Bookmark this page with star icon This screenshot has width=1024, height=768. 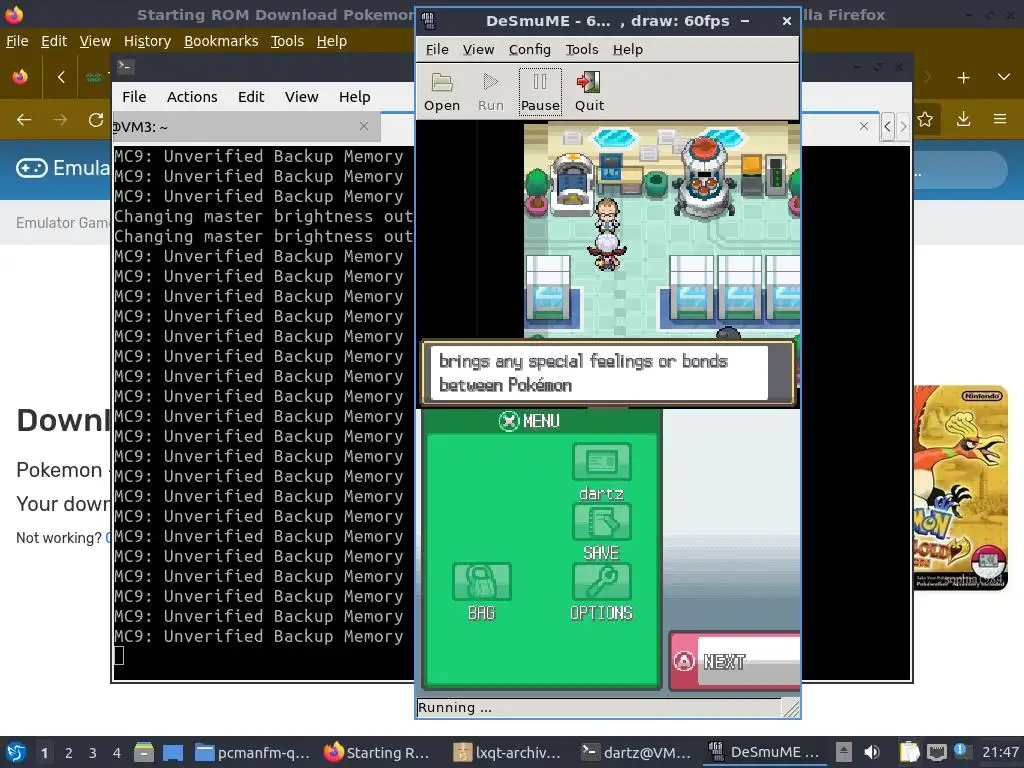(x=925, y=120)
